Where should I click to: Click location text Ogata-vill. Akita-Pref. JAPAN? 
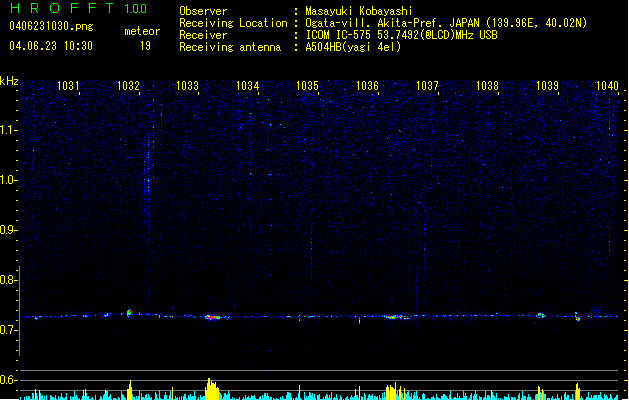point(392,23)
